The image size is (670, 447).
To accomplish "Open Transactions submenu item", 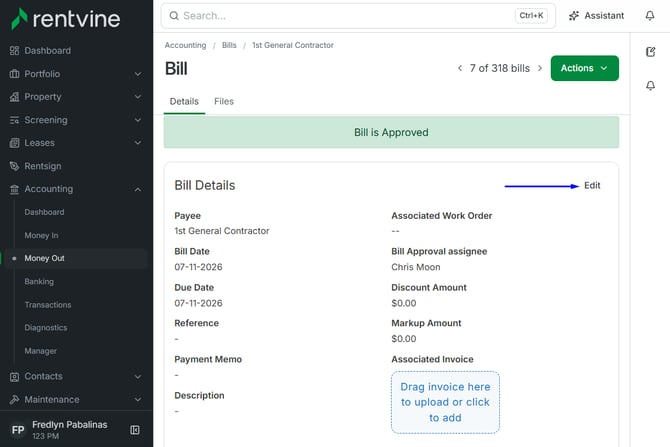I will point(48,305).
